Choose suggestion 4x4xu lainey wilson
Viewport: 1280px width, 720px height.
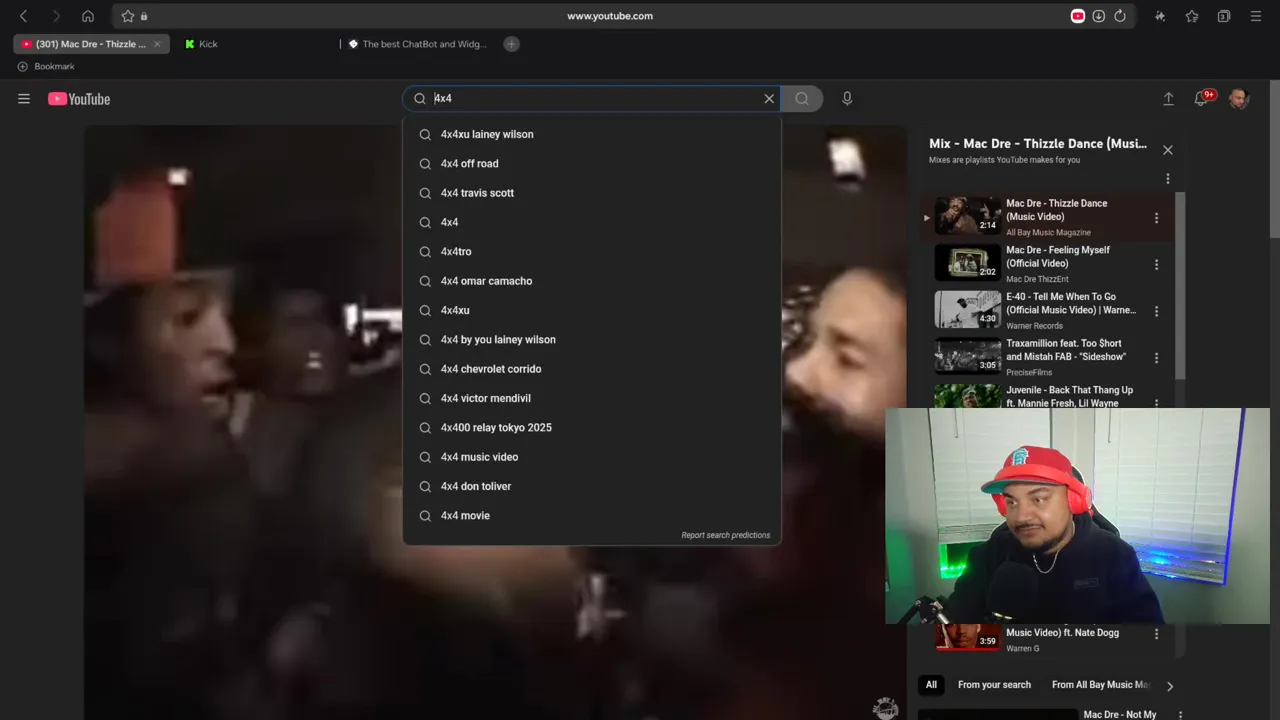[x=592, y=134]
